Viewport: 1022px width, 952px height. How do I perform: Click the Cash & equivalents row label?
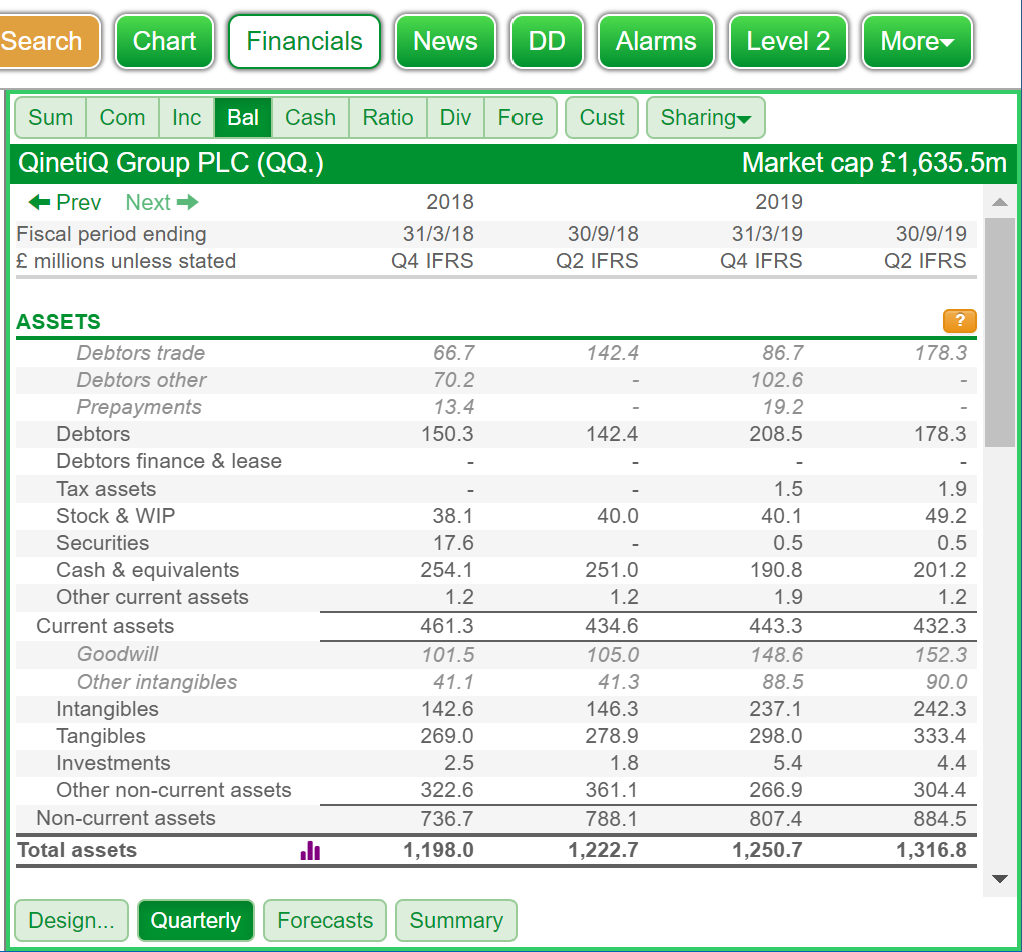click(147, 570)
